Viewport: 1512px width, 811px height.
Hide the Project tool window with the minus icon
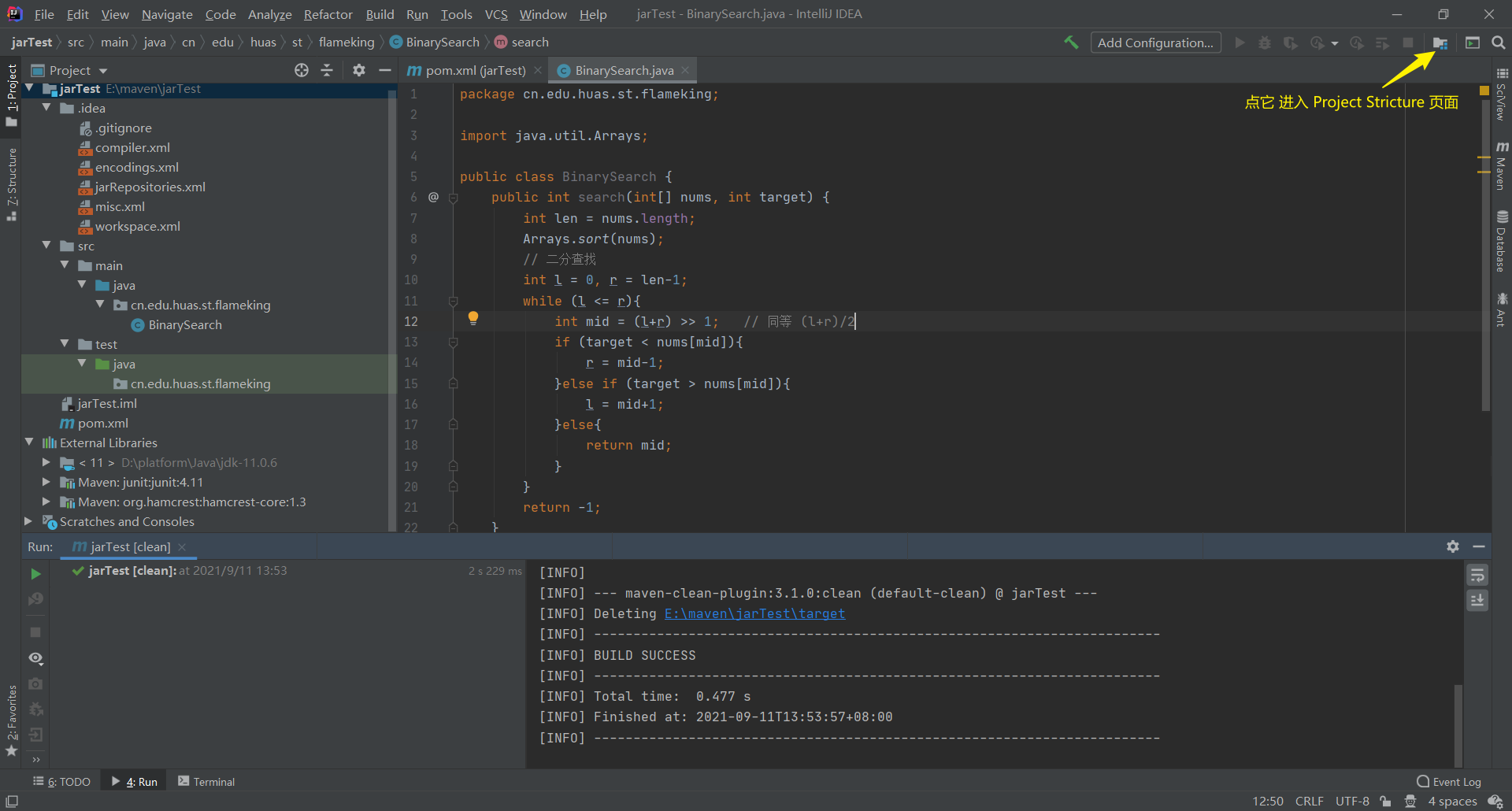384,70
